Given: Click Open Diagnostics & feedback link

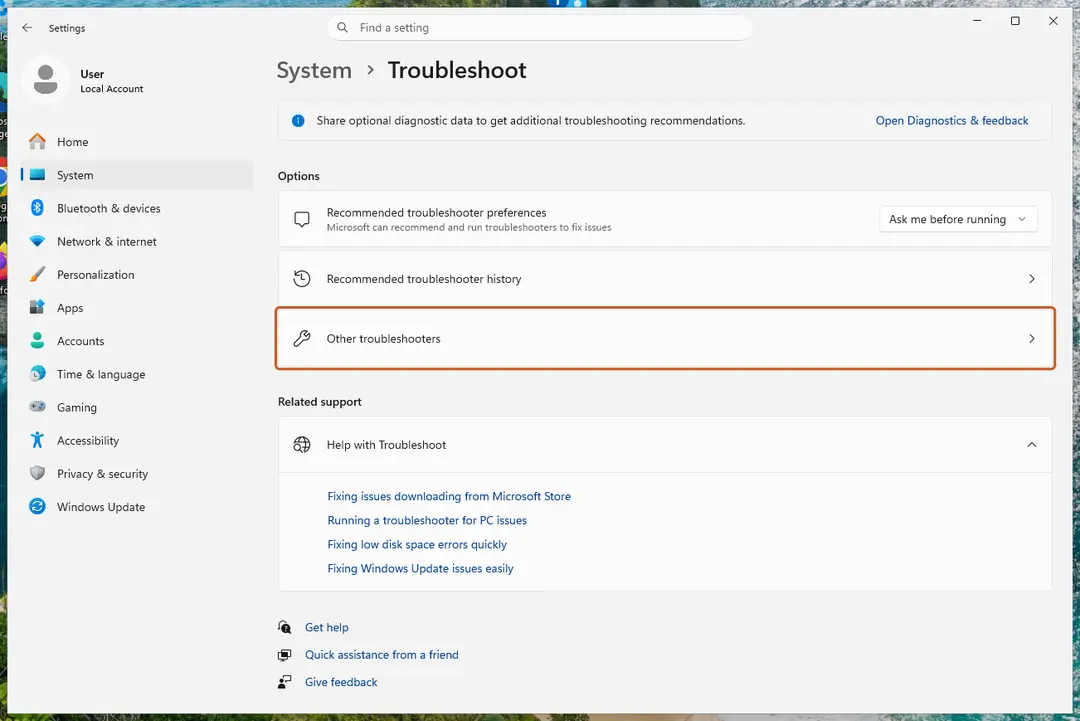Looking at the screenshot, I should [951, 121].
